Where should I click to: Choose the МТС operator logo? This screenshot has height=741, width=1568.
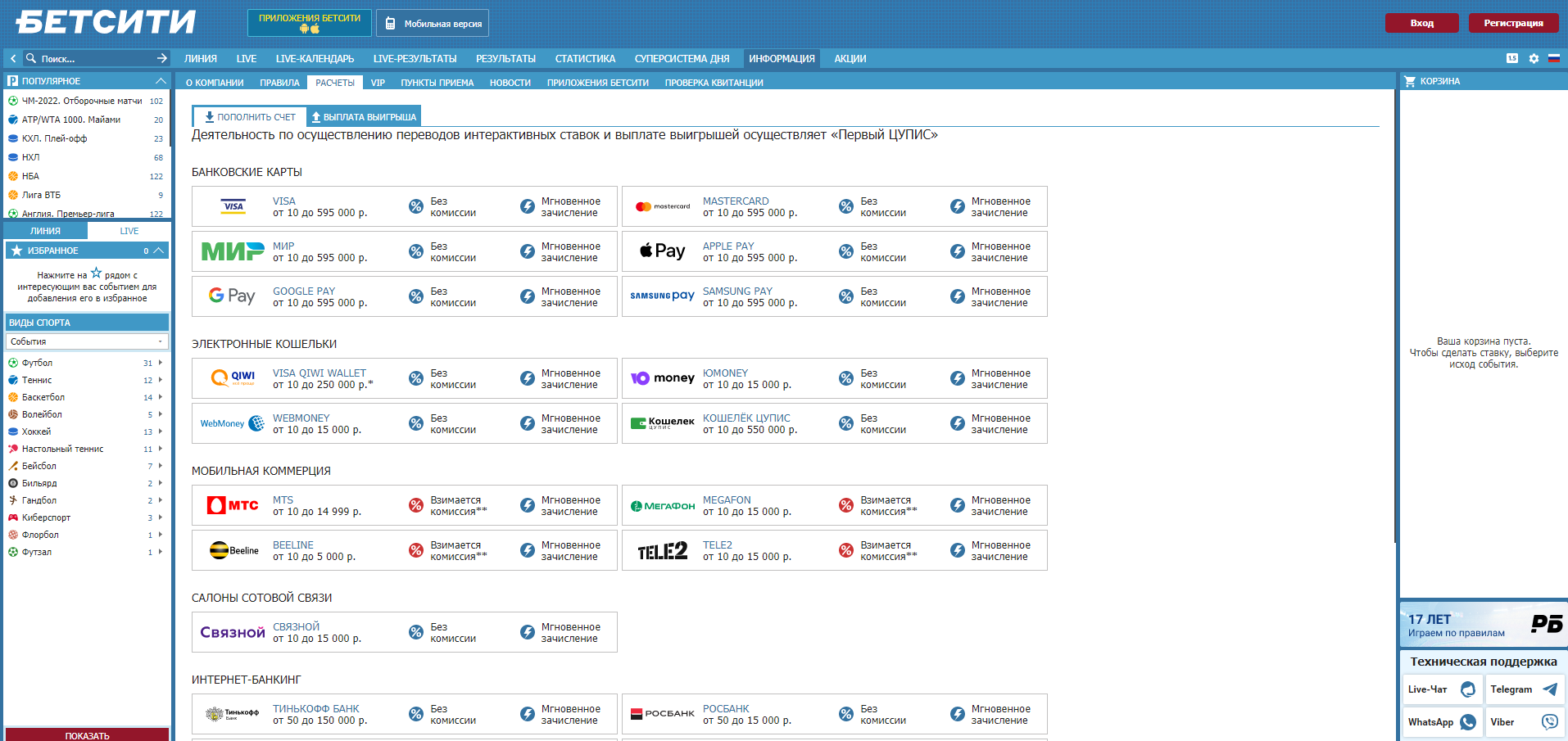click(233, 505)
